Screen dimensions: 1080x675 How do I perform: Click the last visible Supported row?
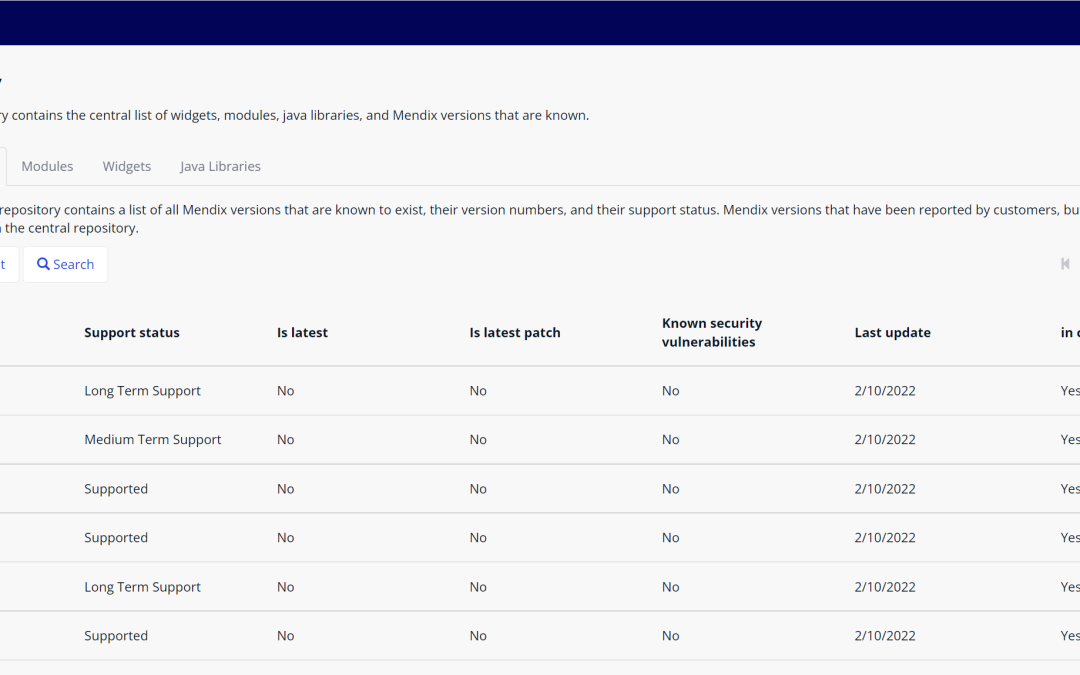[x=116, y=636]
